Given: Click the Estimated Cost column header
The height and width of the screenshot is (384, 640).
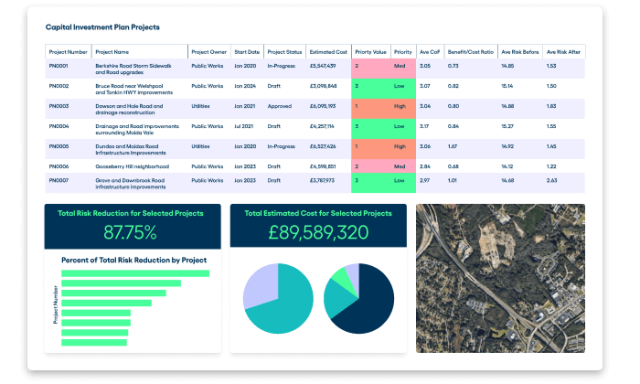Looking at the screenshot, I should coord(328,52).
